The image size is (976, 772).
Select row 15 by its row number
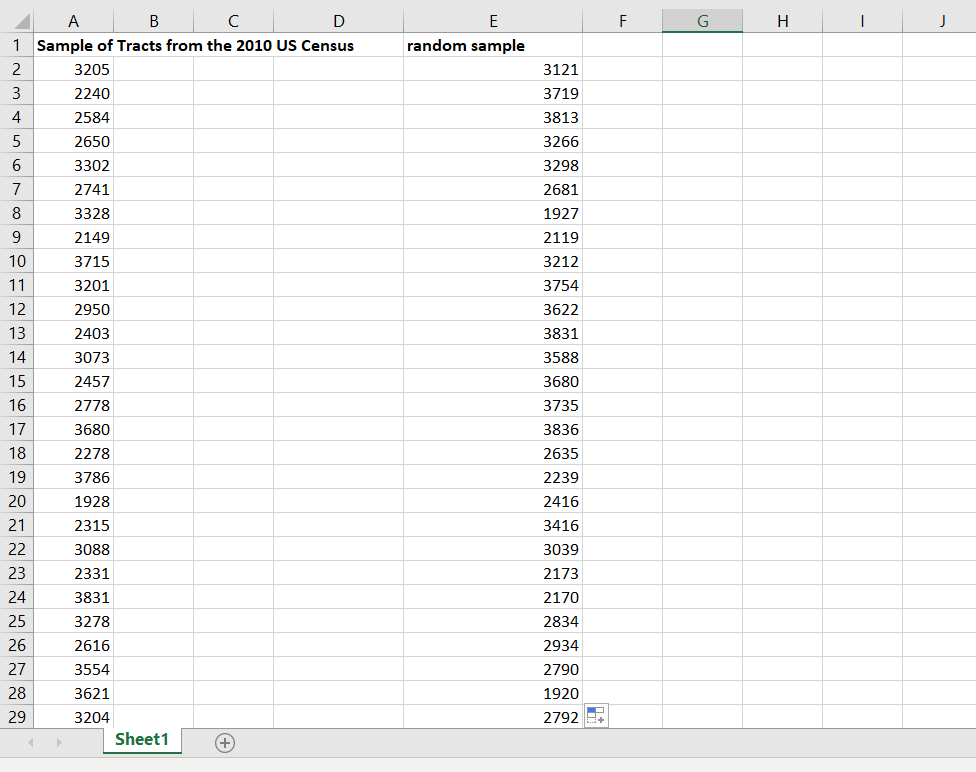pyautogui.click(x=17, y=381)
